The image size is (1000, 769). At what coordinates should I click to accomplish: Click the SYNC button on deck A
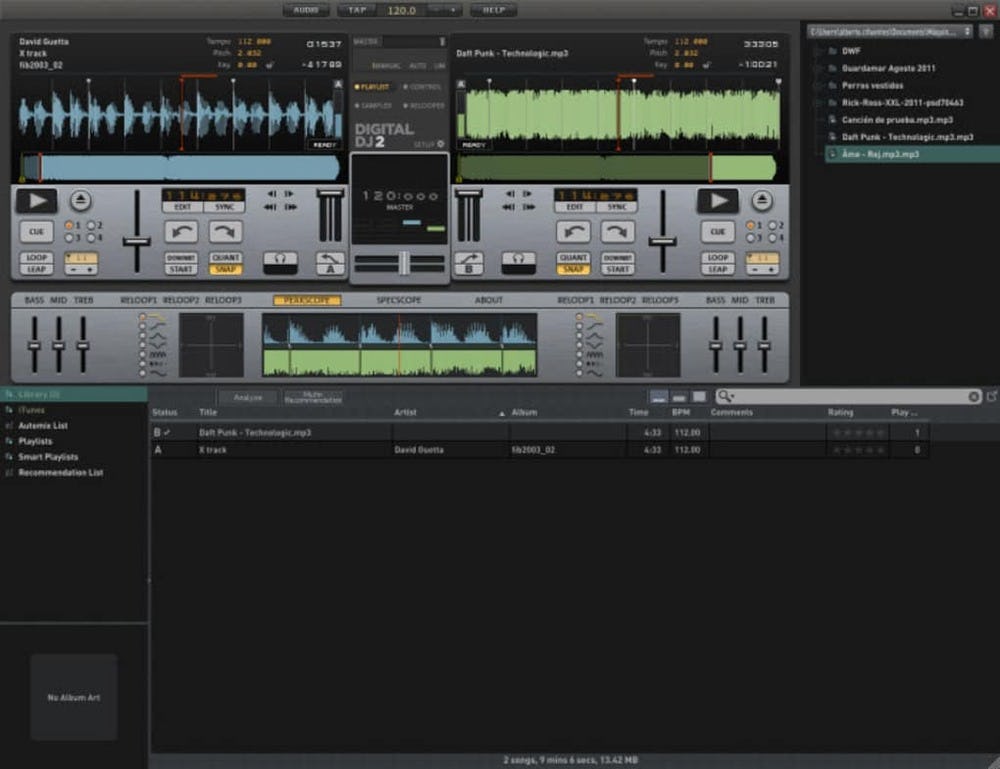pos(224,207)
